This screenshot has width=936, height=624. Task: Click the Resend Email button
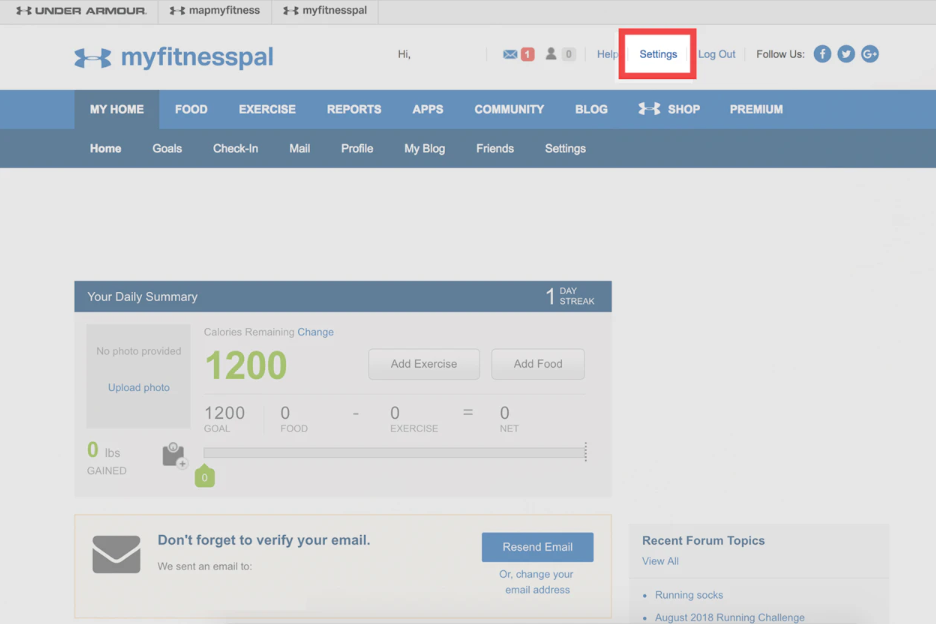[x=537, y=547]
